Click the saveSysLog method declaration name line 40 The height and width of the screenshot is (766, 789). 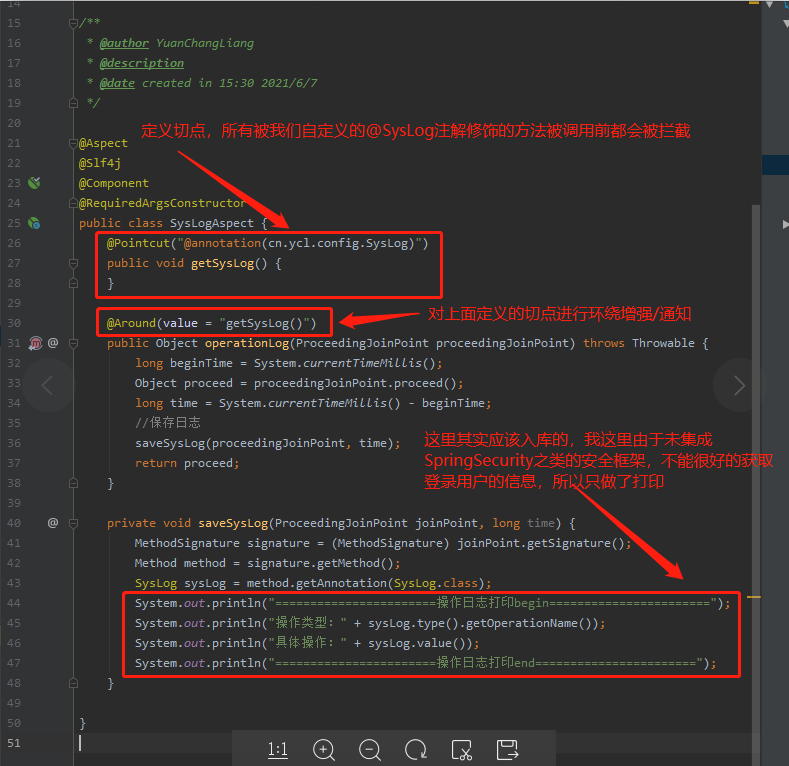233,523
